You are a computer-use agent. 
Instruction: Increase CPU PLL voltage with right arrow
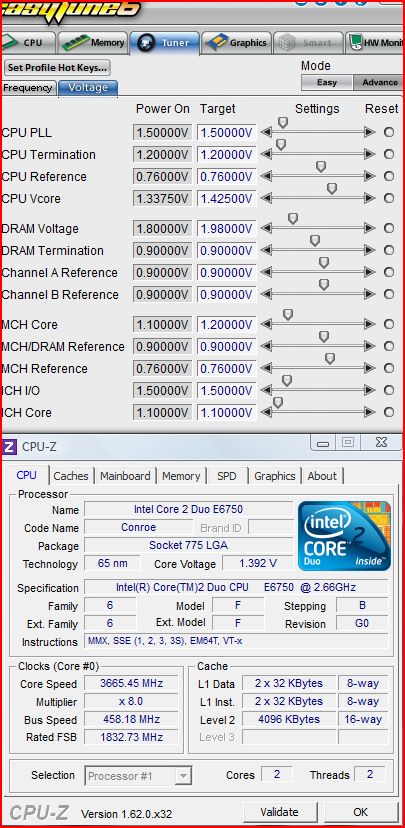click(370, 133)
